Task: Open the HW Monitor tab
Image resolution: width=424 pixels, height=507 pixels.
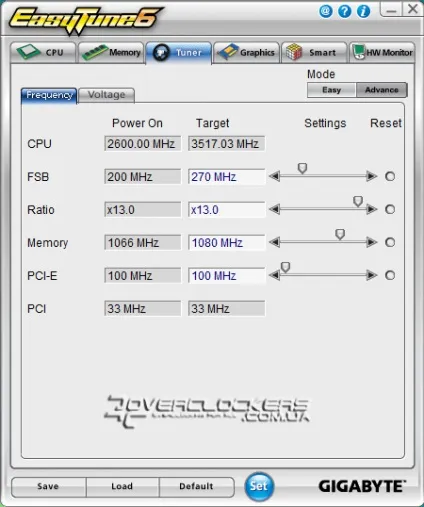Action: click(x=382, y=52)
